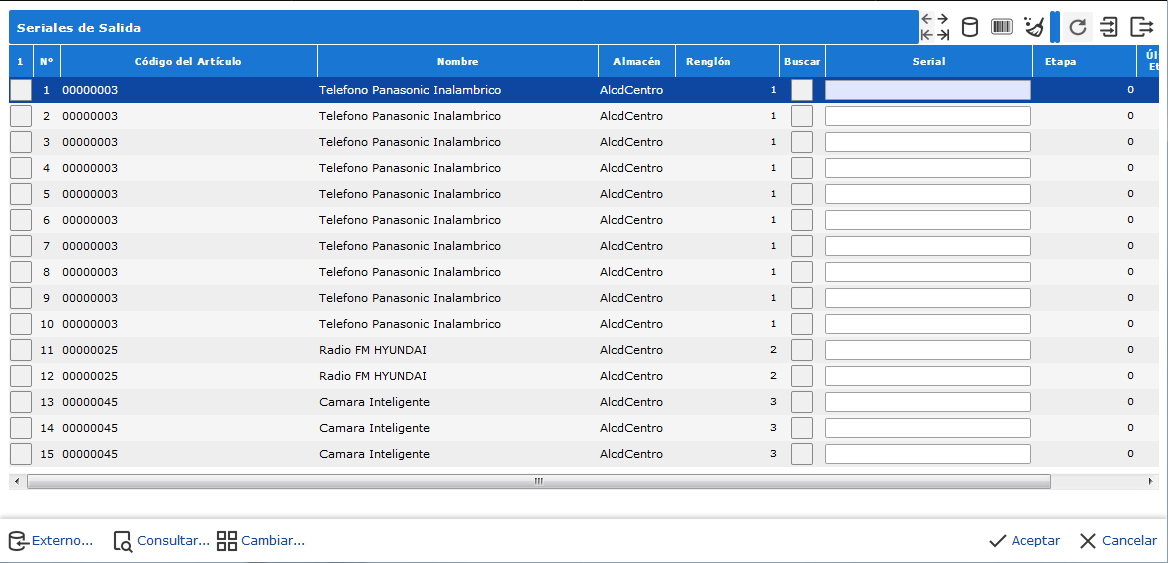This screenshot has height=563, width=1168.
Task: Click the Buscar button in row 3
Action: click(x=802, y=141)
